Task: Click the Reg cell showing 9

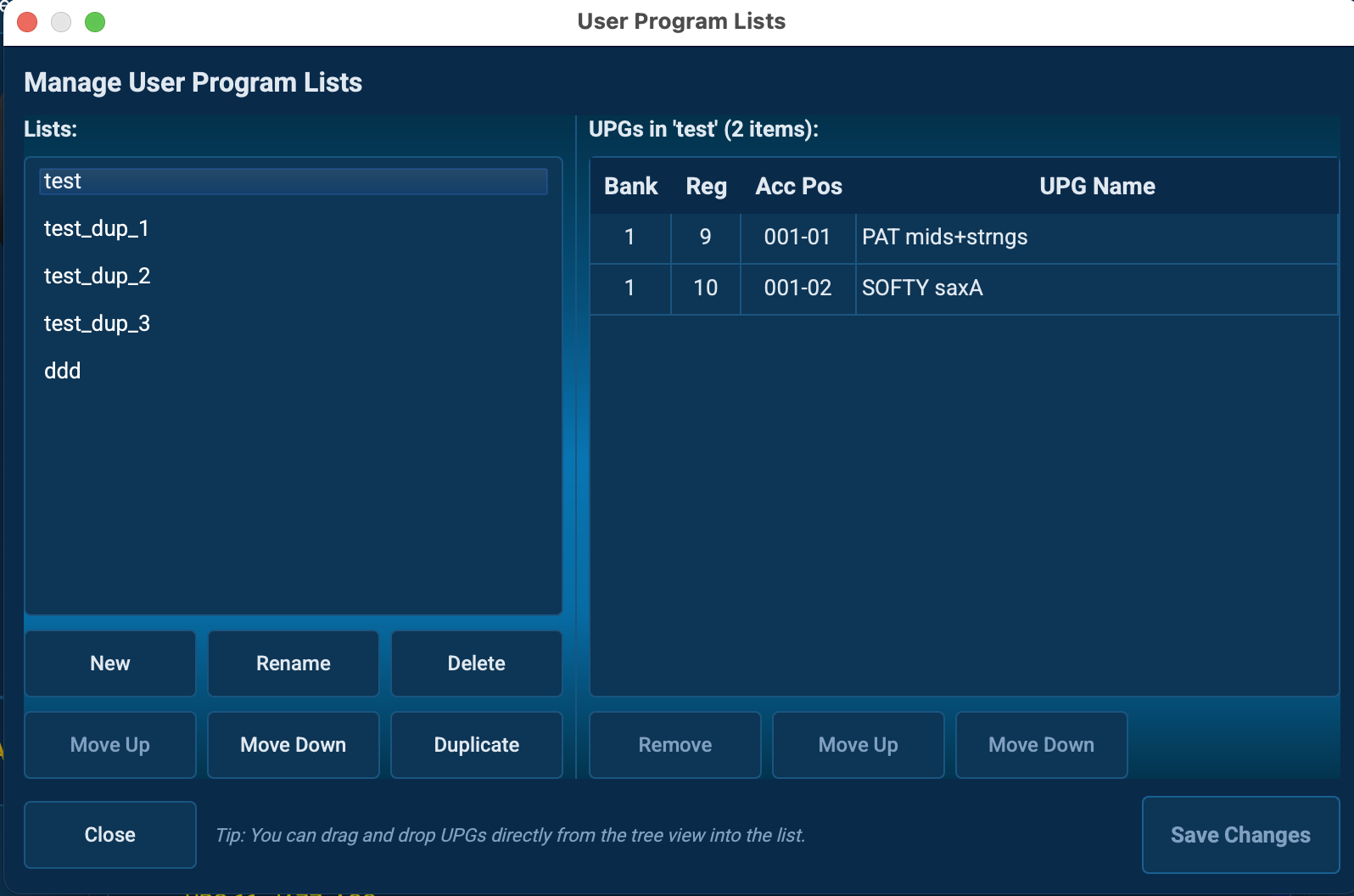Action: pos(706,238)
